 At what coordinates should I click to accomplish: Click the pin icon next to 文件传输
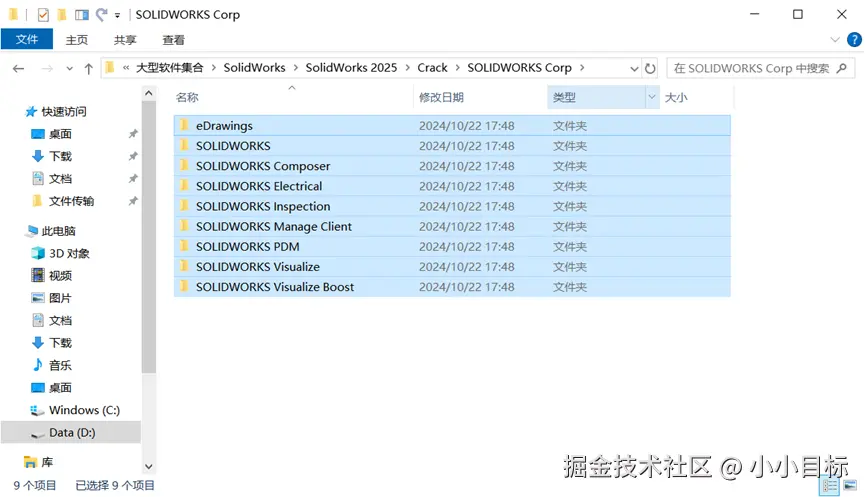[133, 201]
